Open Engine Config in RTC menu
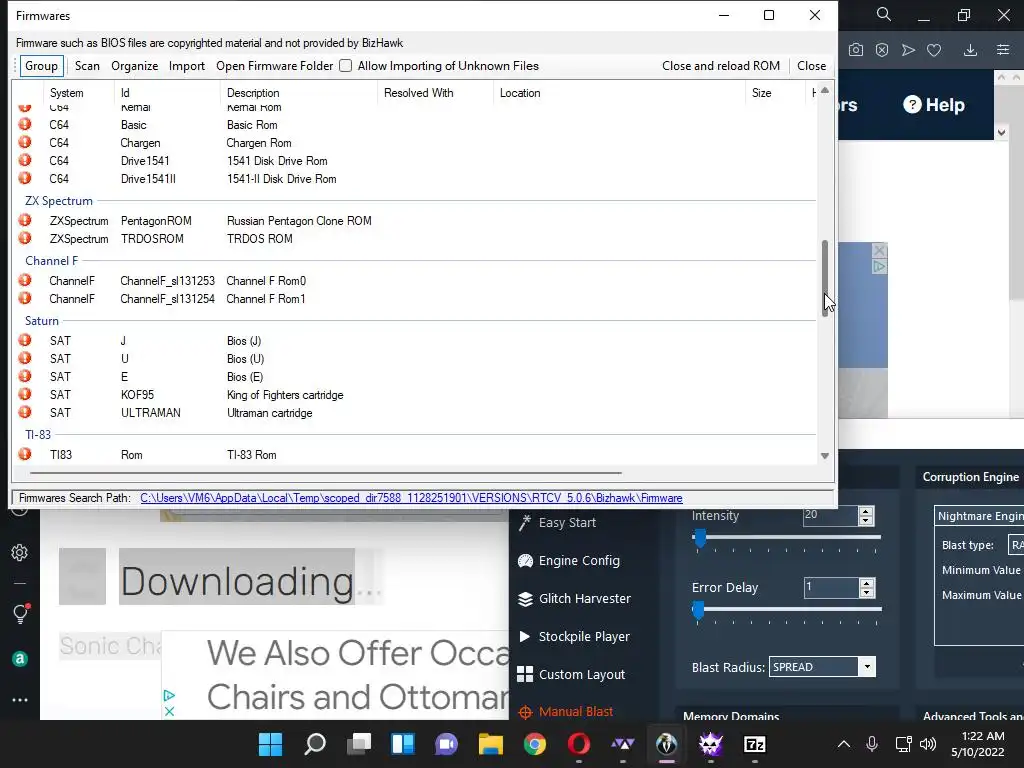The height and width of the screenshot is (768, 1024). [x=569, y=560]
